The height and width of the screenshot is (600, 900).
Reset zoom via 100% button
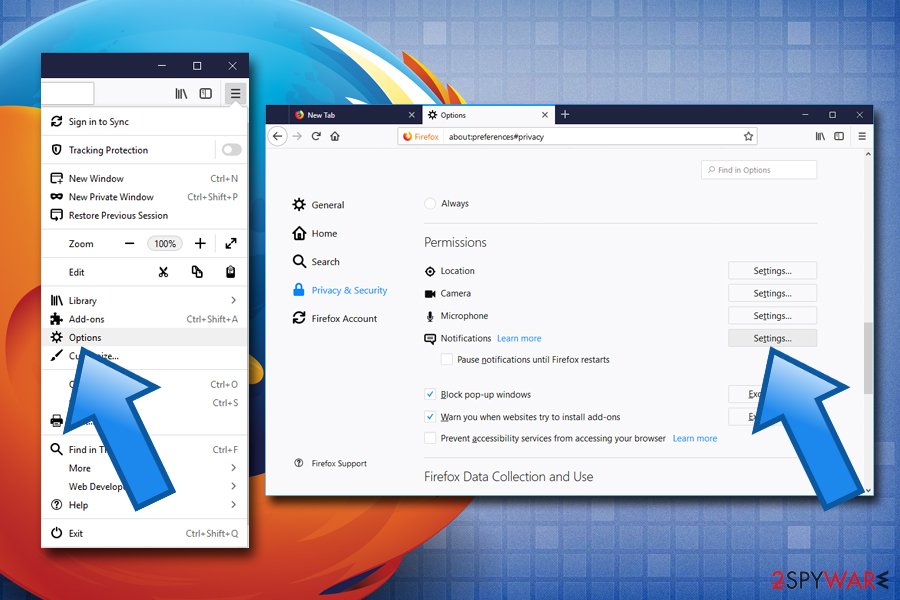(165, 243)
